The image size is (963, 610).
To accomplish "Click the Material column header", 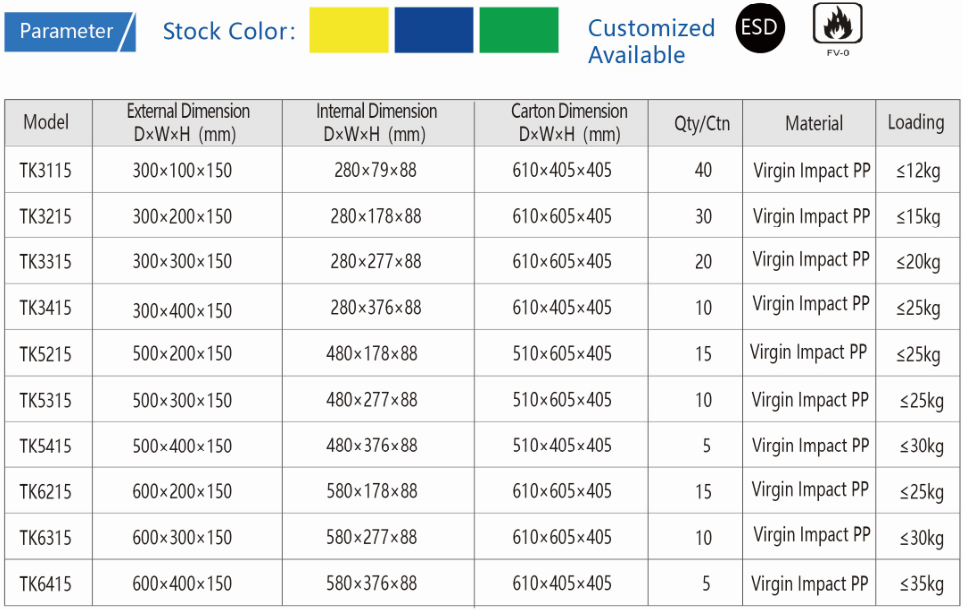I will click(813, 123).
